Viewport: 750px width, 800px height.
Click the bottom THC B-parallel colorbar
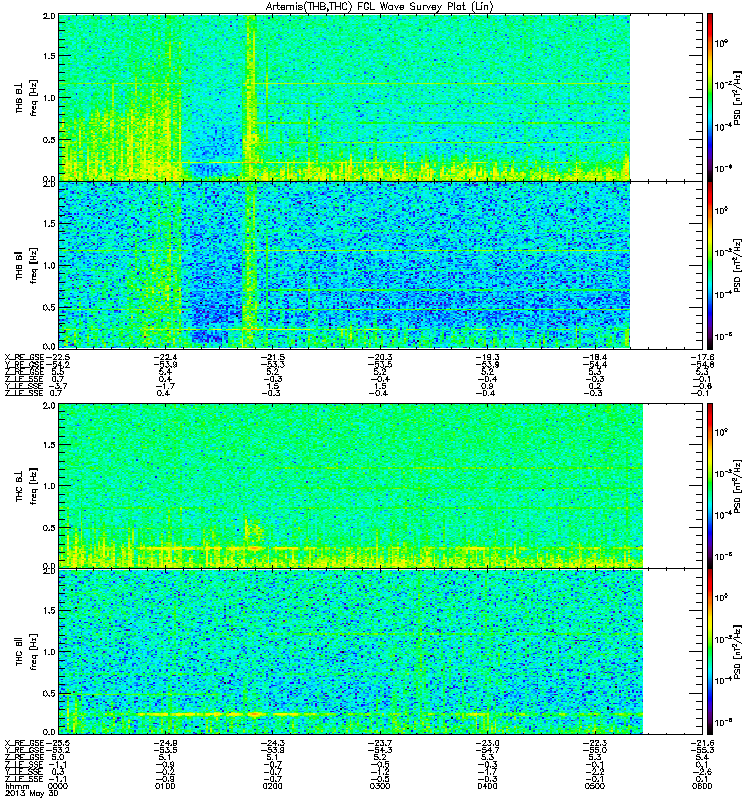pyautogui.click(x=710, y=652)
